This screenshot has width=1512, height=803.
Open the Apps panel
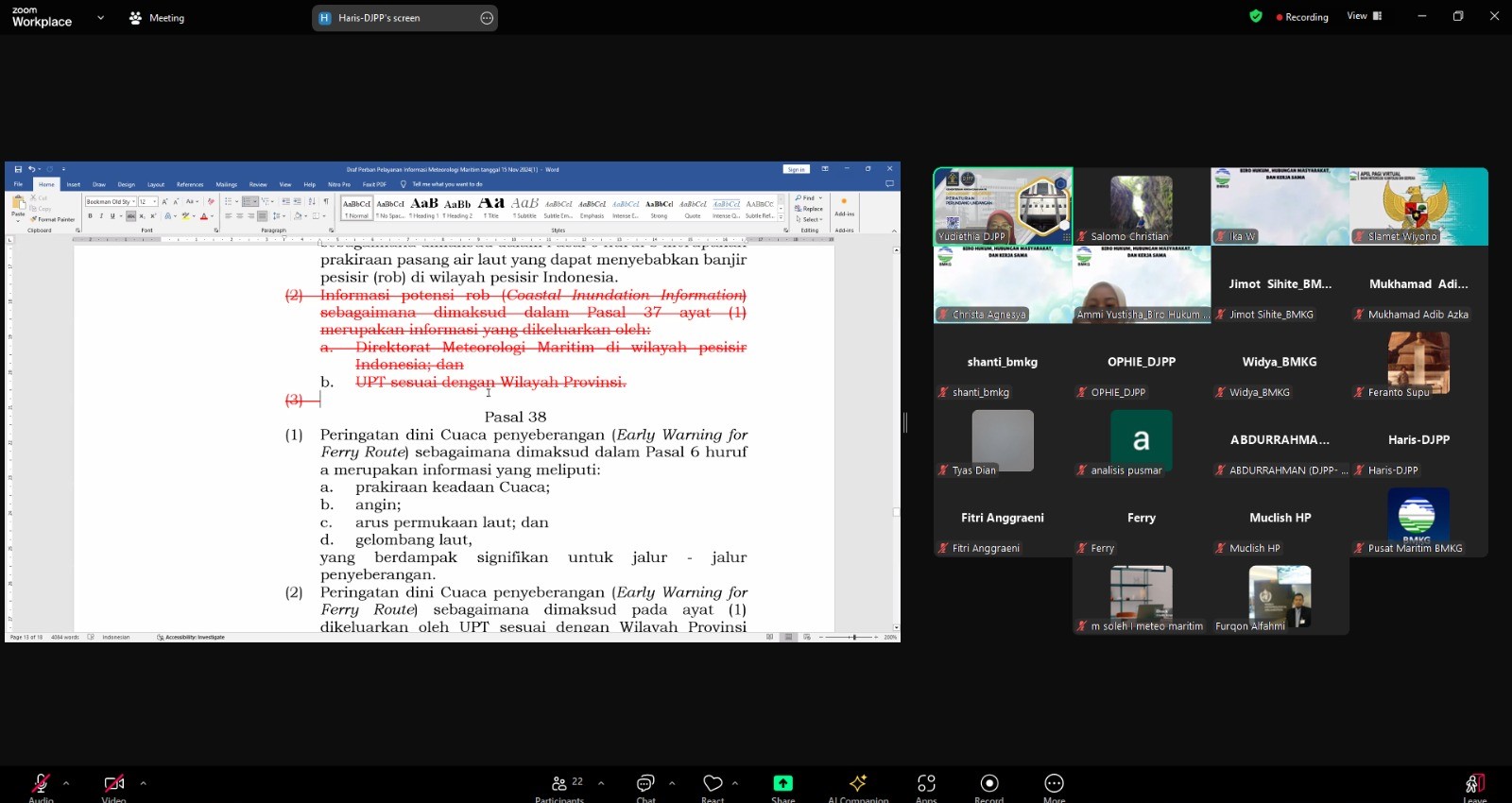pos(926,784)
